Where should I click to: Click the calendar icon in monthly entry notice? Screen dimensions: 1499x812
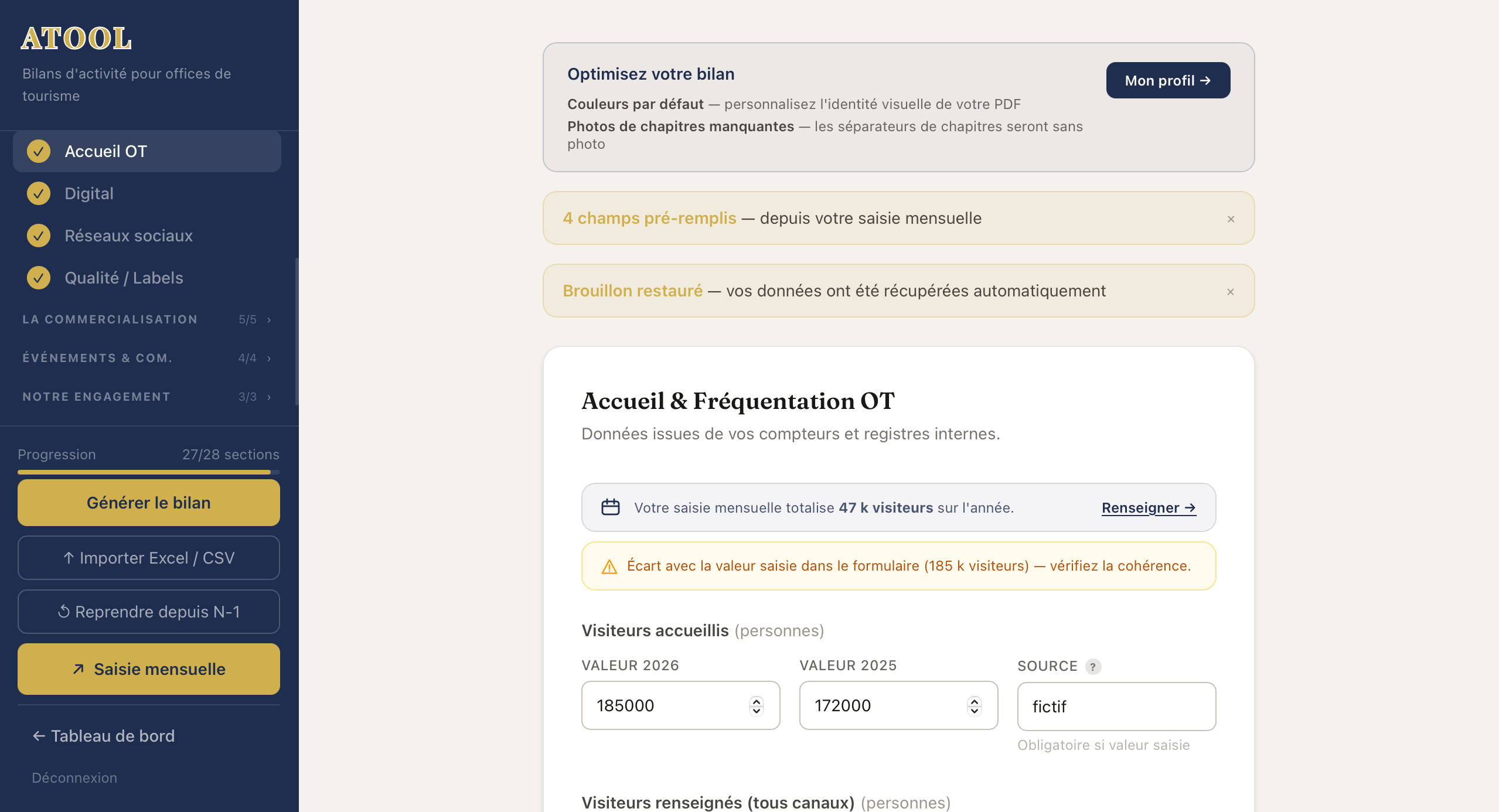[611, 507]
